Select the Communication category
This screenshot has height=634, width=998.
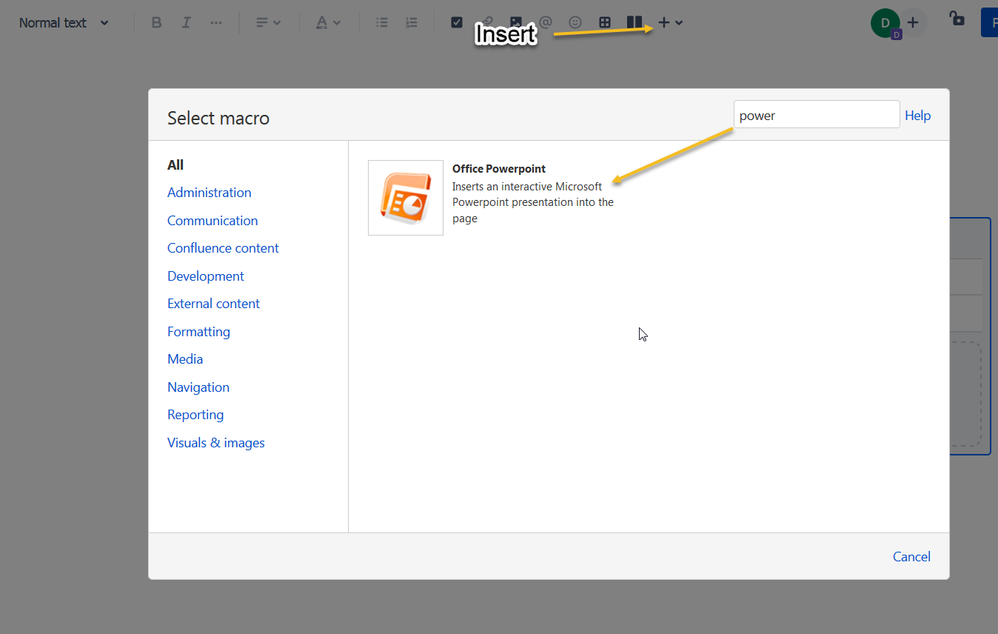[213, 220]
